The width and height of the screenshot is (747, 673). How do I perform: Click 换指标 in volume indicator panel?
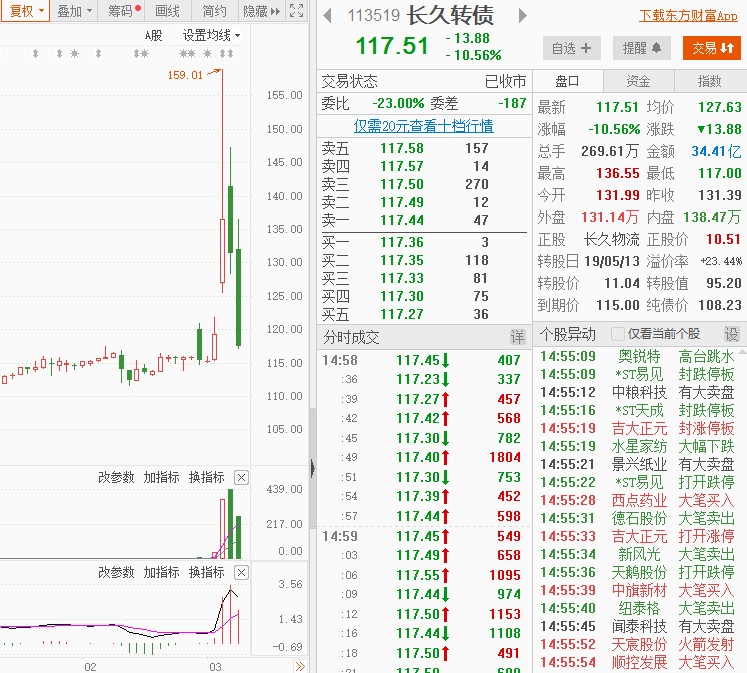[x=207, y=477]
